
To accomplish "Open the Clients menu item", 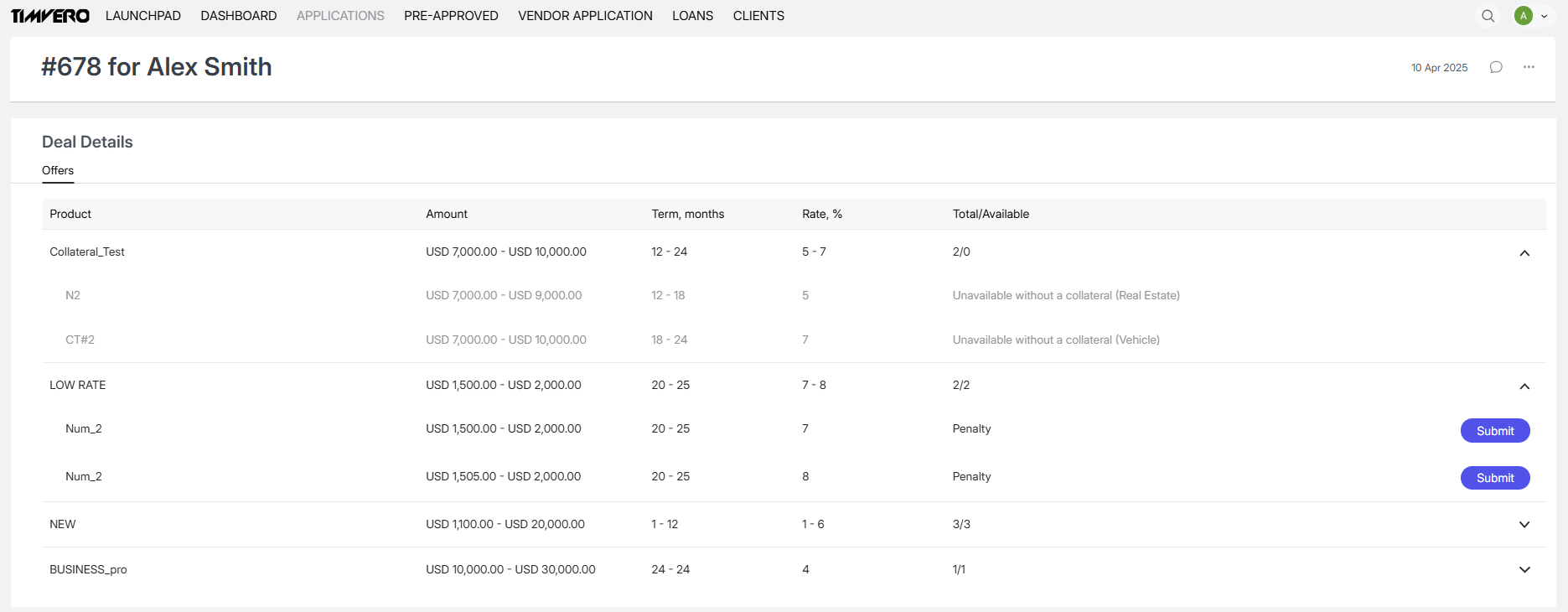I will pos(758,16).
